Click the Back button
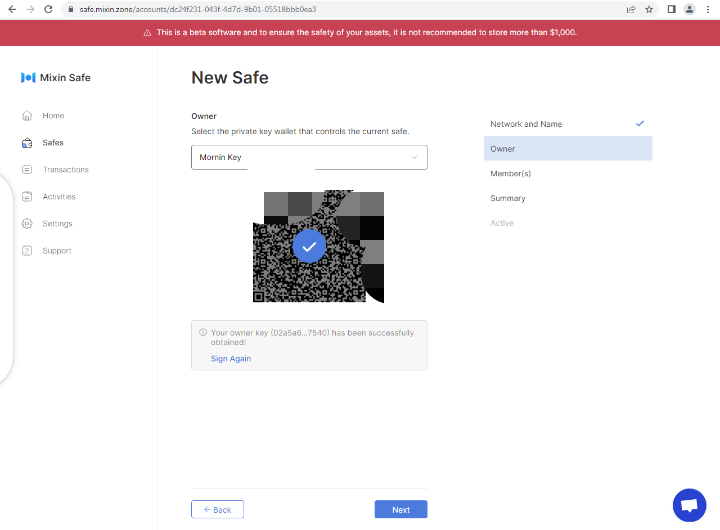Image resolution: width=720 pixels, height=530 pixels. [x=217, y=510]
